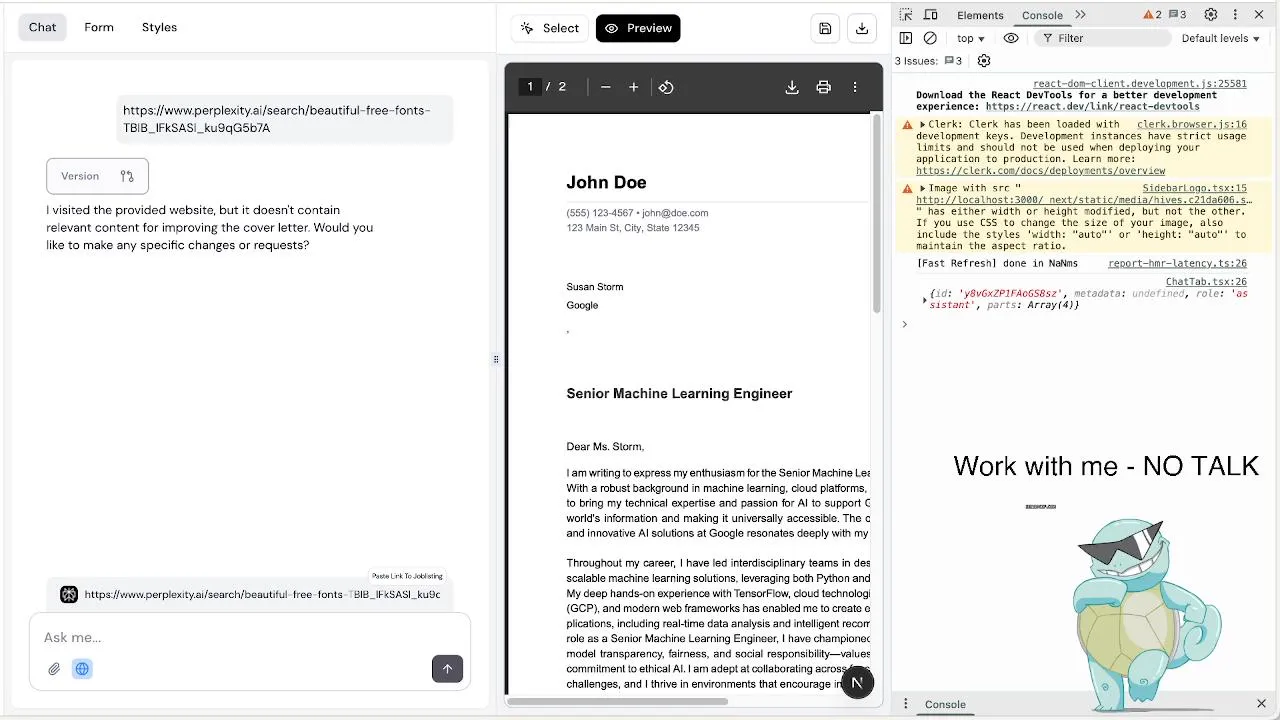The height and width of the screenshot is (720, 1280).
Task: Click the Ask me chat input
Action: 250,637
